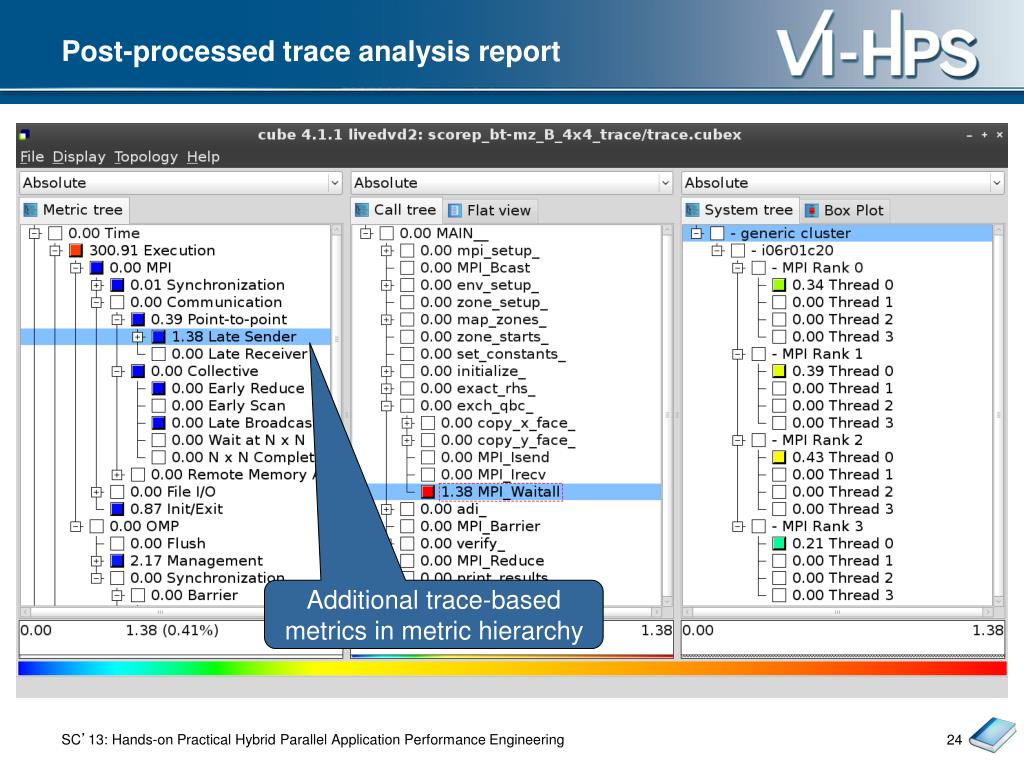Click the rainbow color scale bar
Screen dimensions: 1024x768
[512, 668]
